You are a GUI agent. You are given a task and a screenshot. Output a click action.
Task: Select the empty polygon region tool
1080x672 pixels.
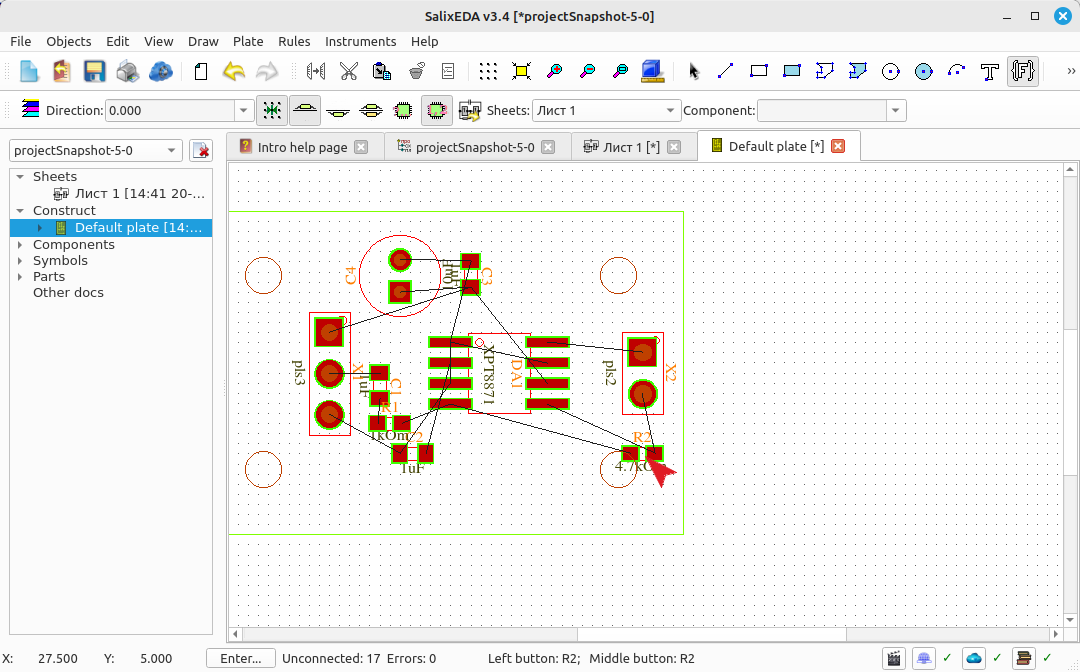(x=824, y=71)
